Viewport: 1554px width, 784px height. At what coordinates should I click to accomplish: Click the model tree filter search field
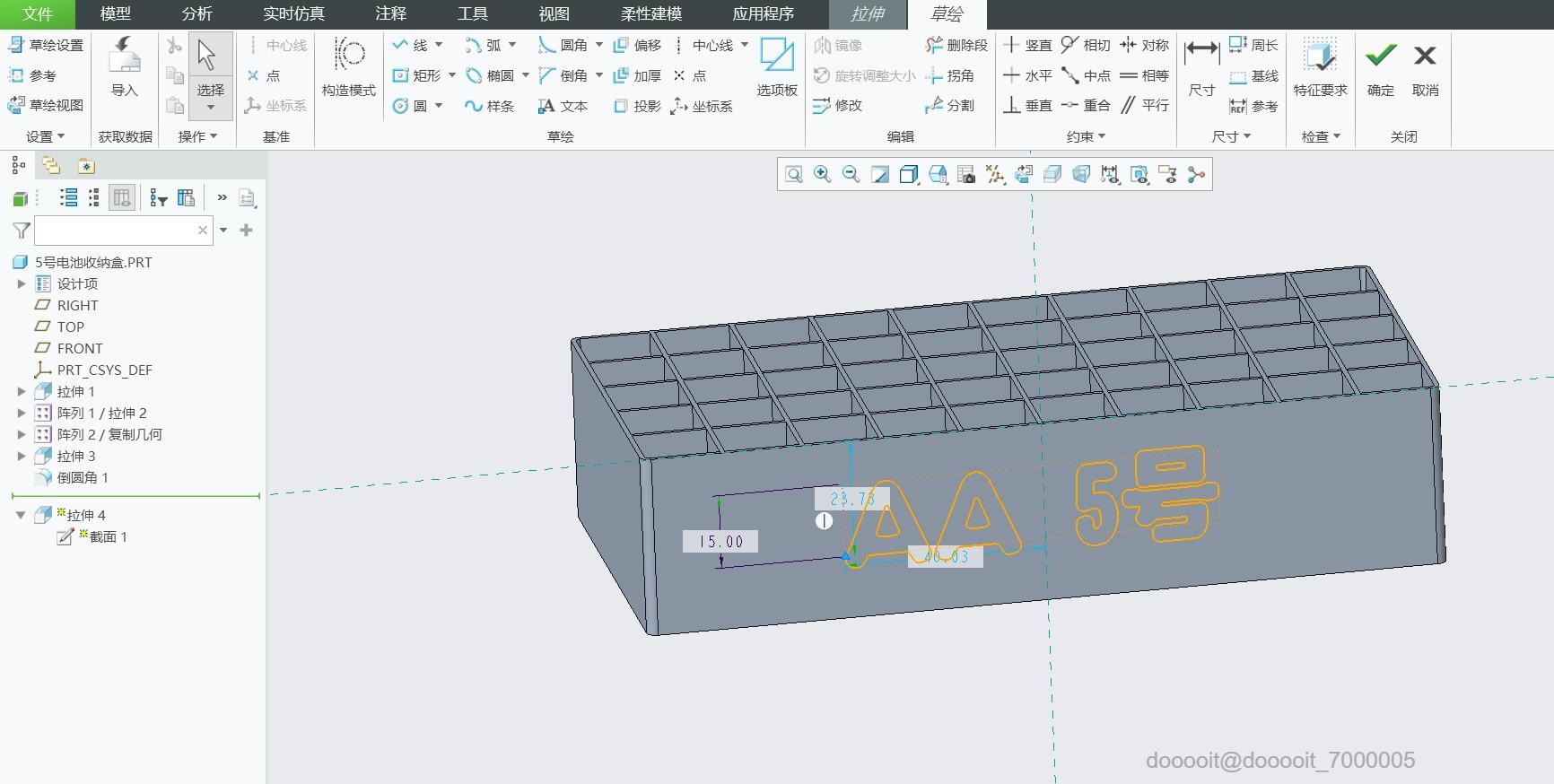coord(115,231)
